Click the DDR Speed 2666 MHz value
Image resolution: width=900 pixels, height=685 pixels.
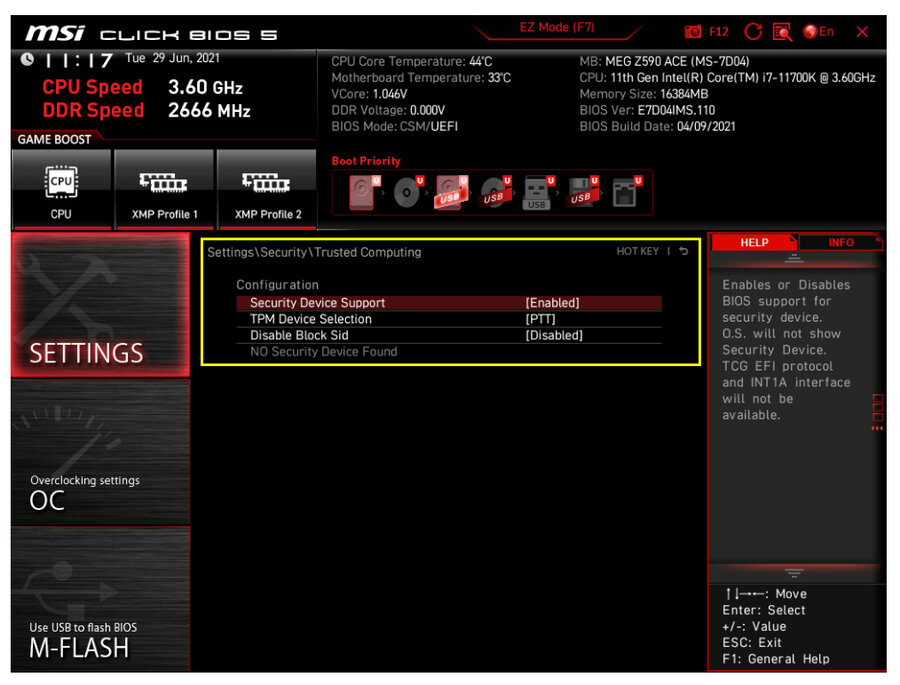209,110
